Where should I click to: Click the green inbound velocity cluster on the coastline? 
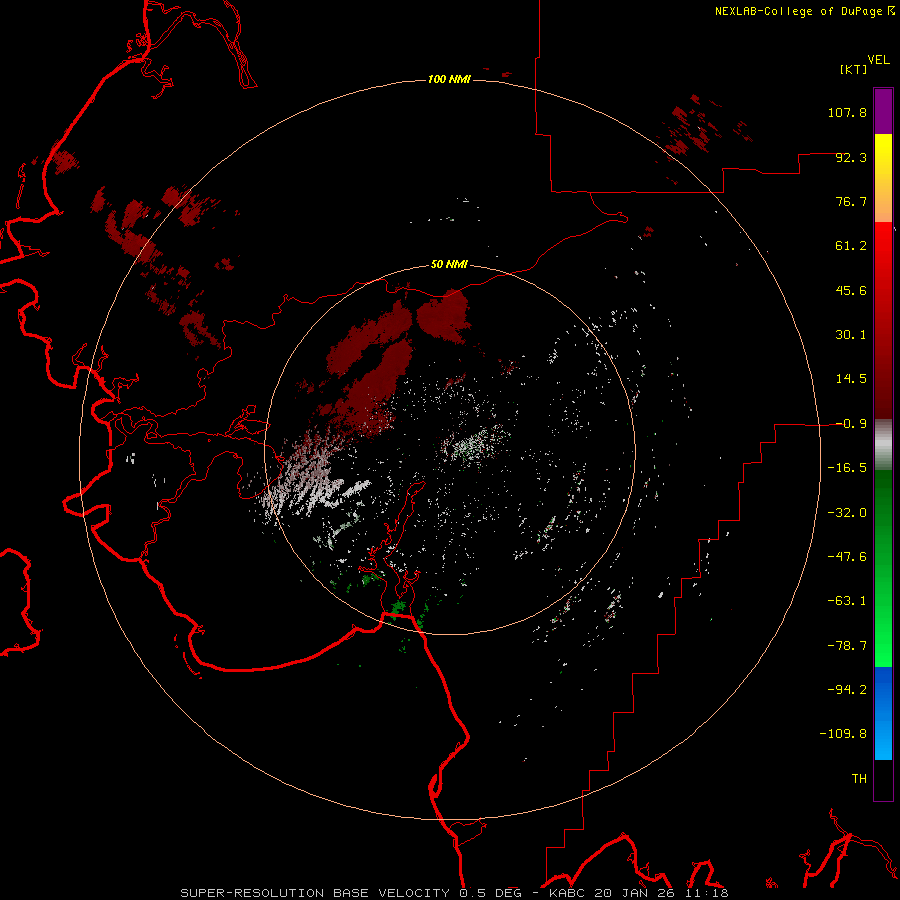click(x=397, y=607)
